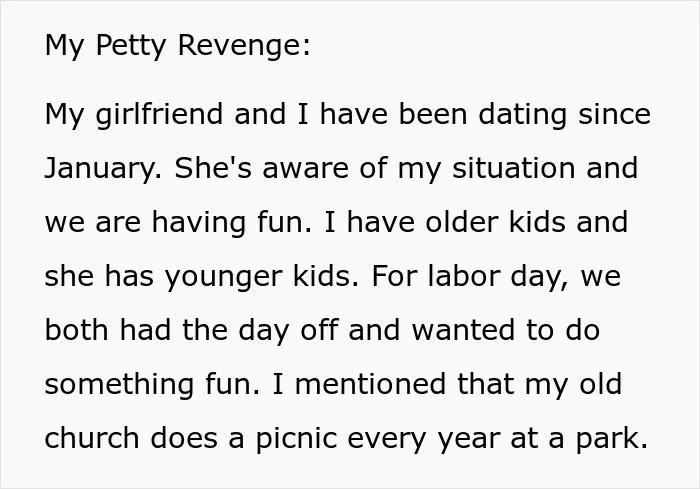This screenshot has width=700, height=489.
Task: Click the word "younger"
Action: pyautogui.click(x=224, y=277)
